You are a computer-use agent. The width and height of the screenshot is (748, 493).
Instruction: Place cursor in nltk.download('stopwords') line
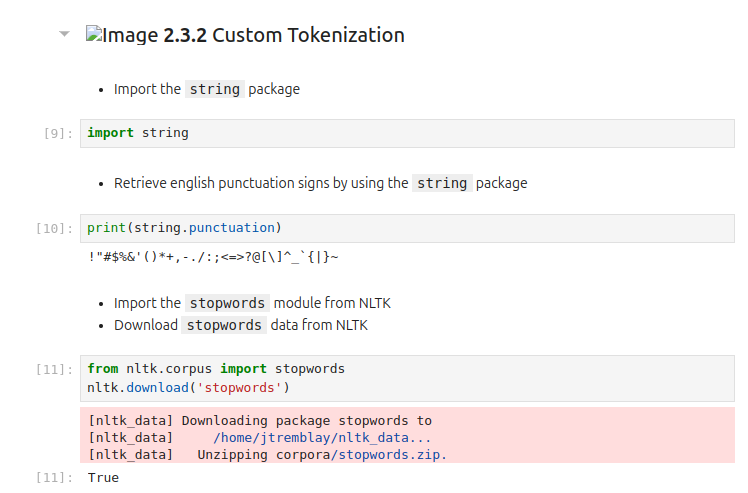[188, 387]
